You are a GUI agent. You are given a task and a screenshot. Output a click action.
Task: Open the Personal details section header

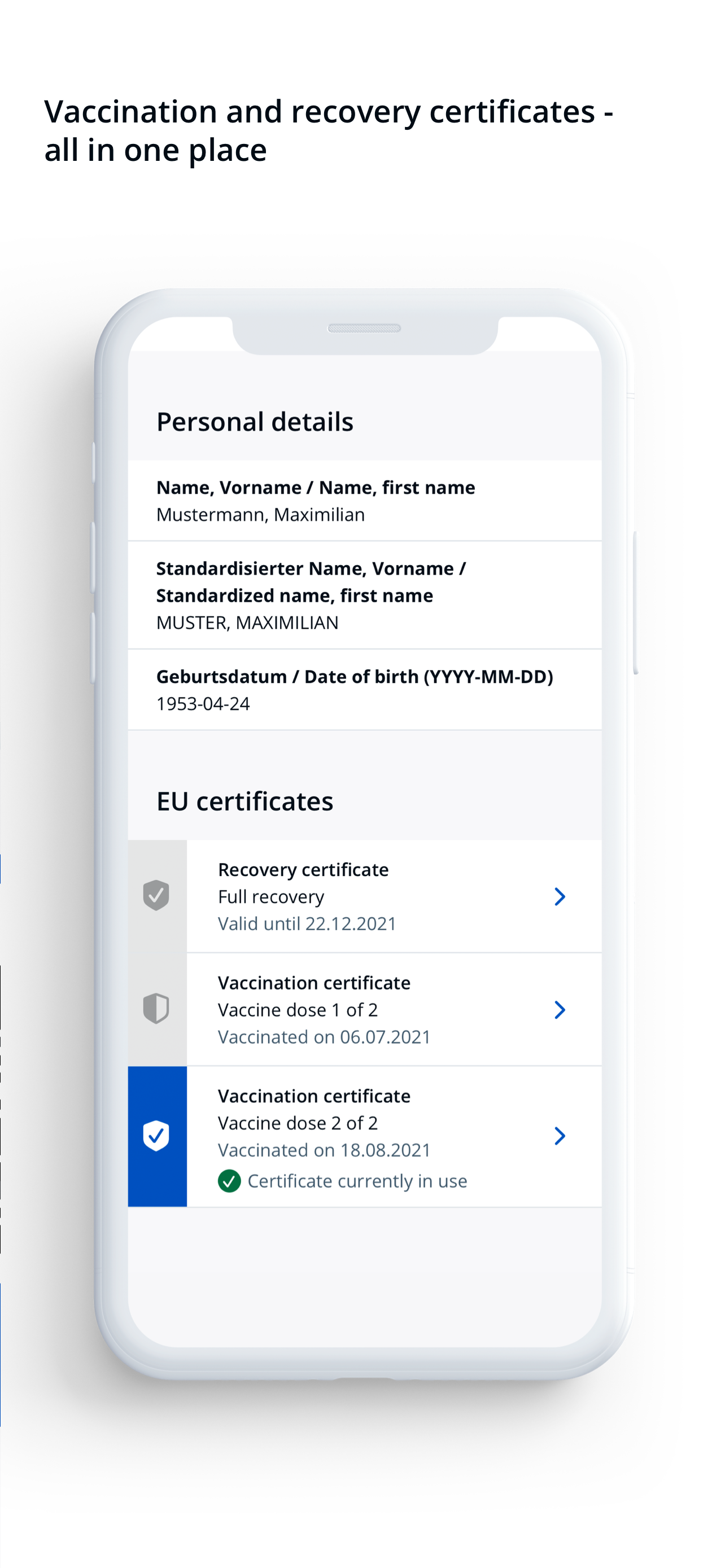tap(255, 421)
